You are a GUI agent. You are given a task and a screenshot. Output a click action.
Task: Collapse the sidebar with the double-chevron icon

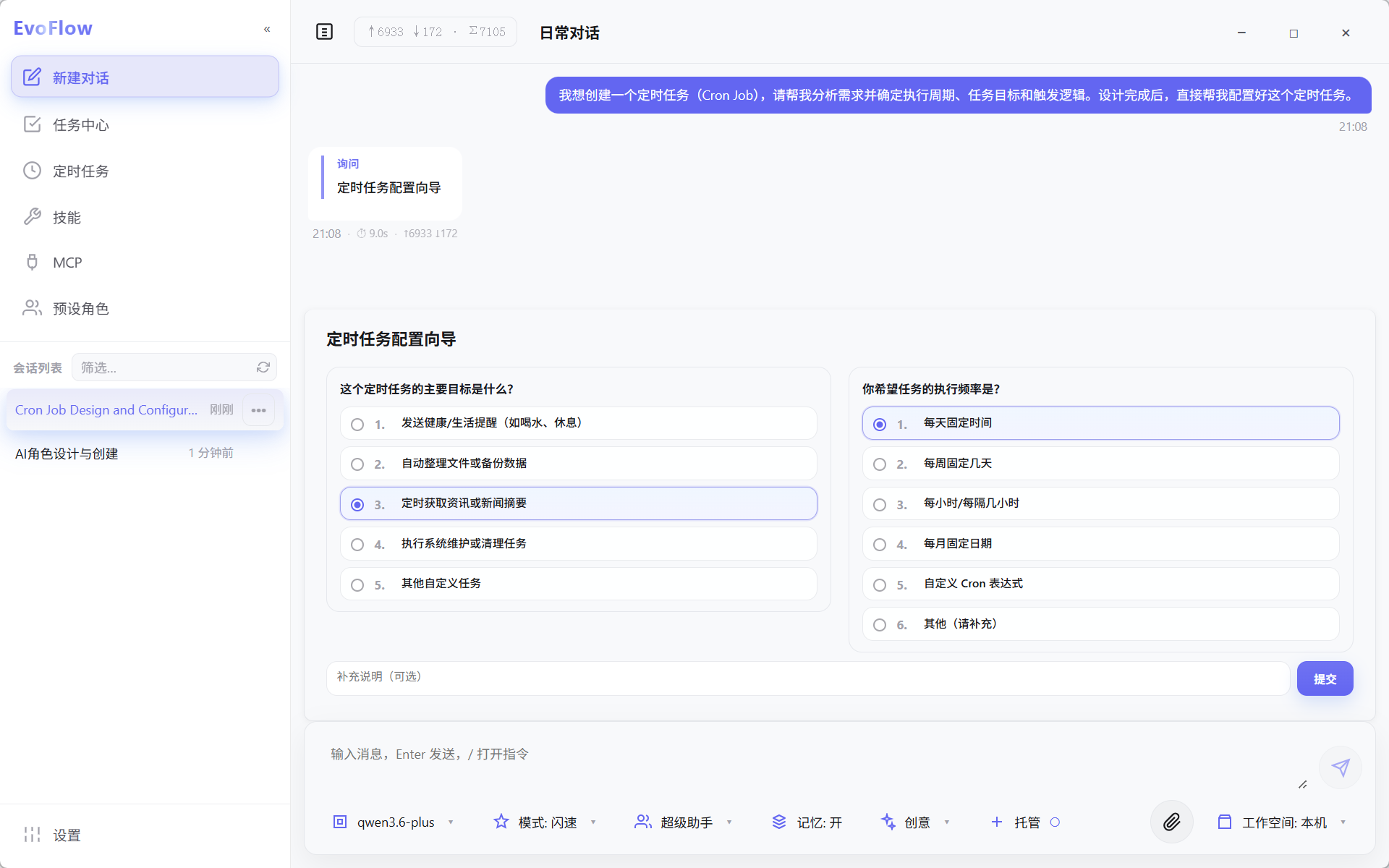(x=267, y=29)
